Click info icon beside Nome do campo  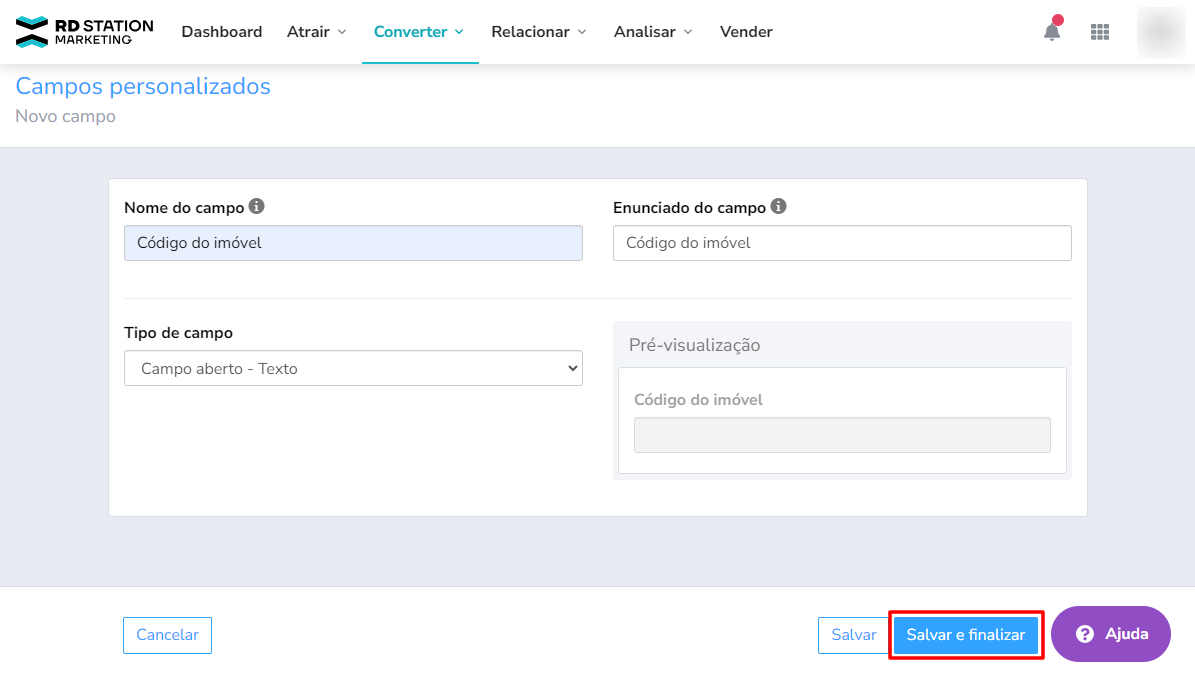click(x=257, y=207)
